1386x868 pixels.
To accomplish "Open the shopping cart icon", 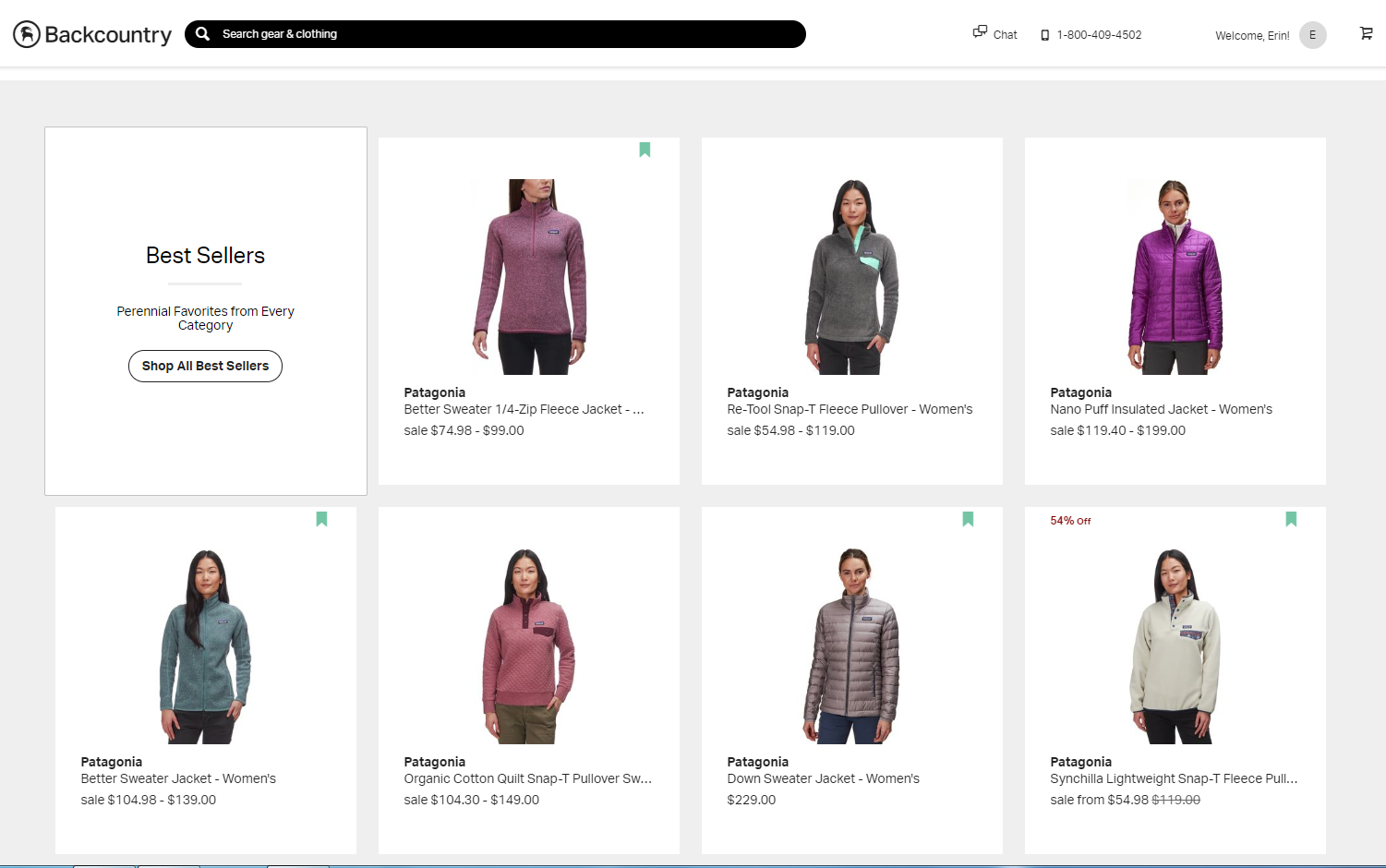I will (x=1367, y=33).
